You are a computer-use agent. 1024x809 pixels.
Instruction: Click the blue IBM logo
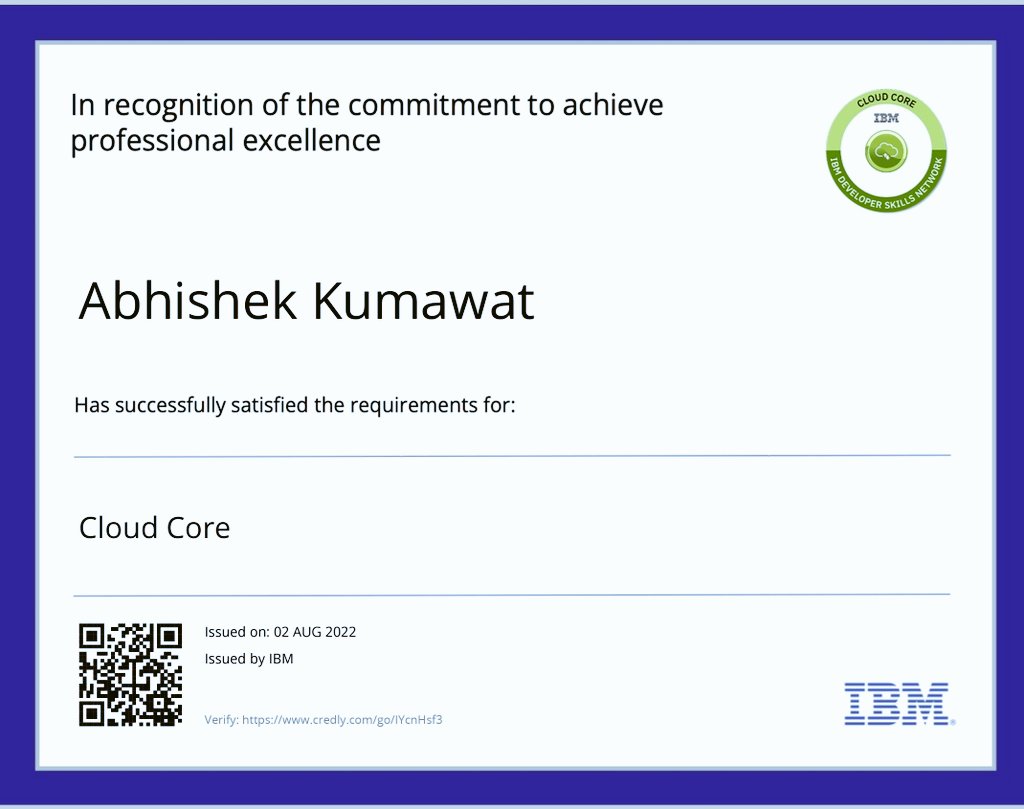[x=899, y=704]
